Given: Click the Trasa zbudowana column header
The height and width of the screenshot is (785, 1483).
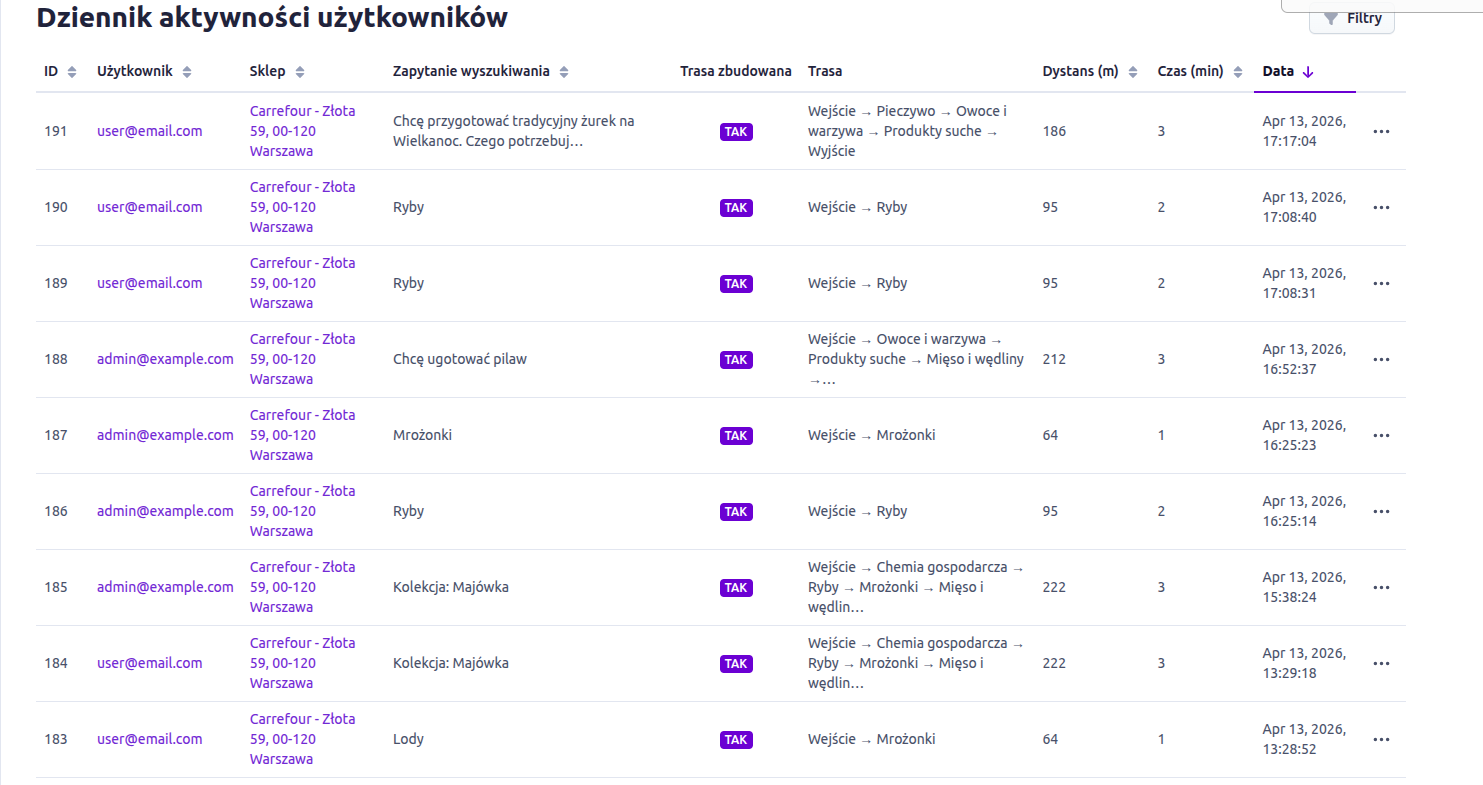Looking at the screenshot, I should [x=735, y=72].
